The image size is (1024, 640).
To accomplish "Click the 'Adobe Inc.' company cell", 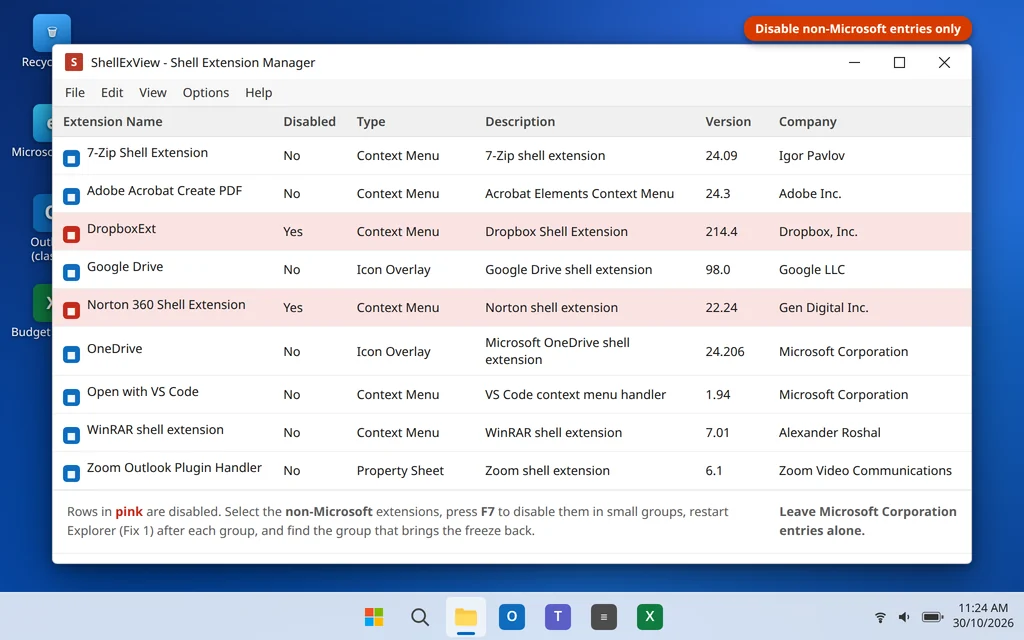I will click(810, 193).
